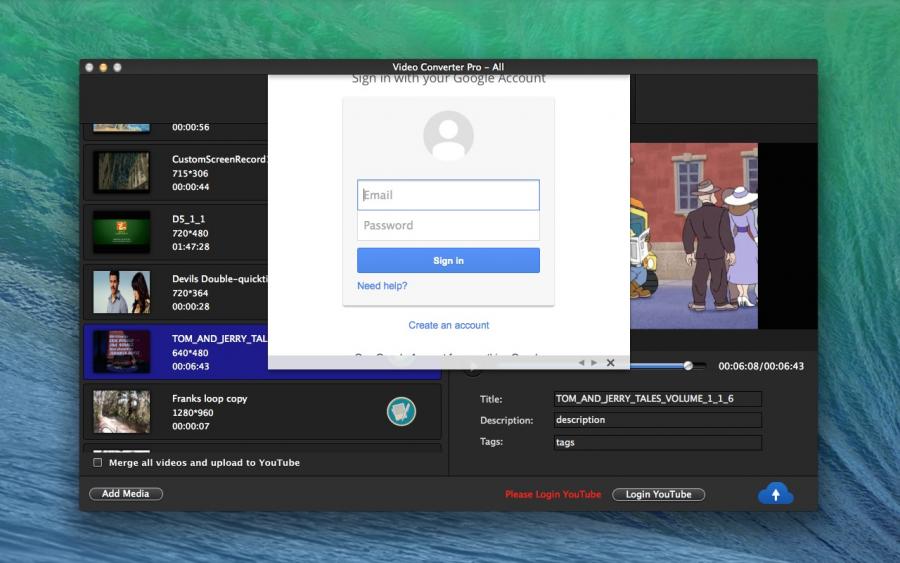Select the TOM_AND_JERRY video thumbnail
The image size is (900, 563).
[122, 352]
